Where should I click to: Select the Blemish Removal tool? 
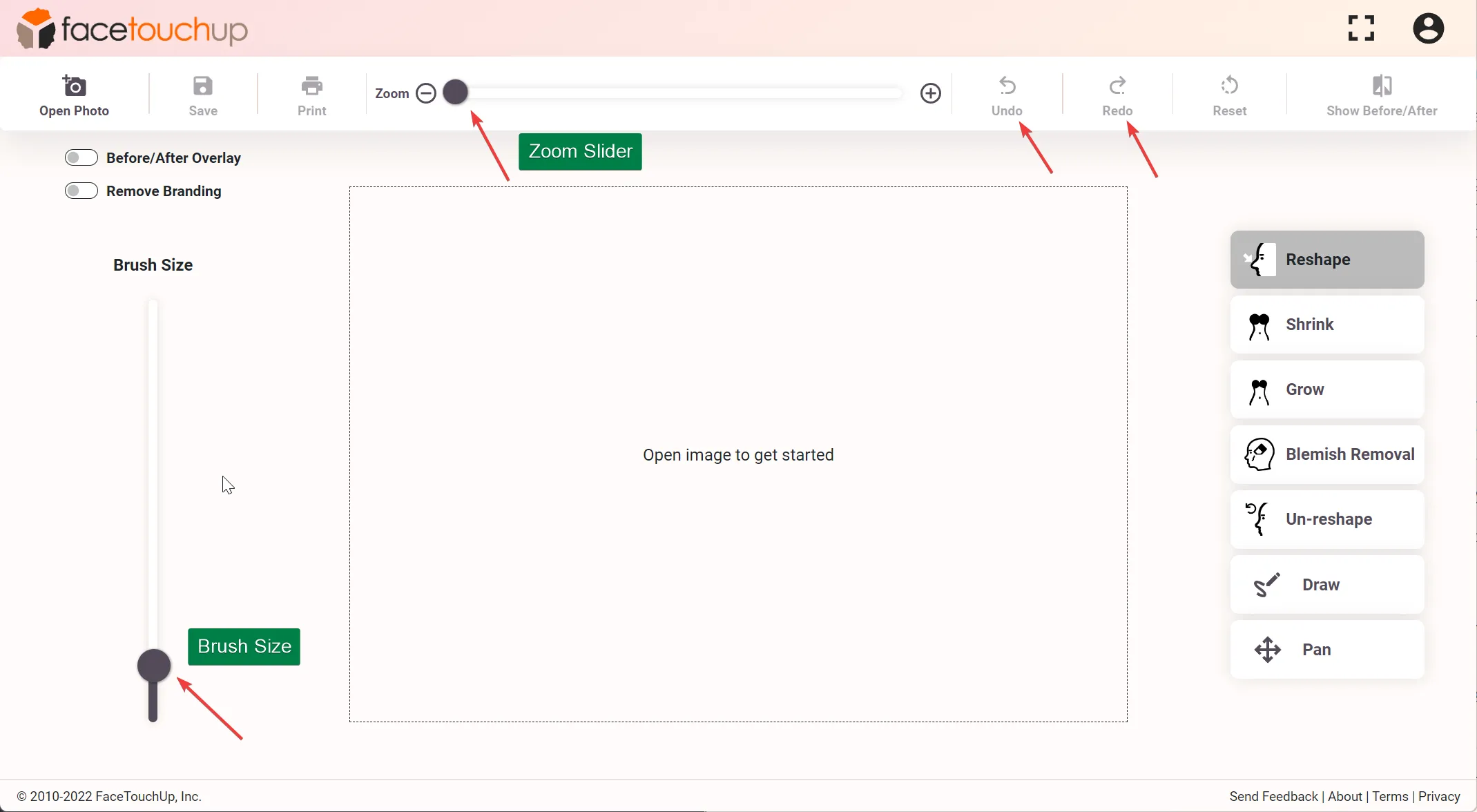(x=1327, y=454)
